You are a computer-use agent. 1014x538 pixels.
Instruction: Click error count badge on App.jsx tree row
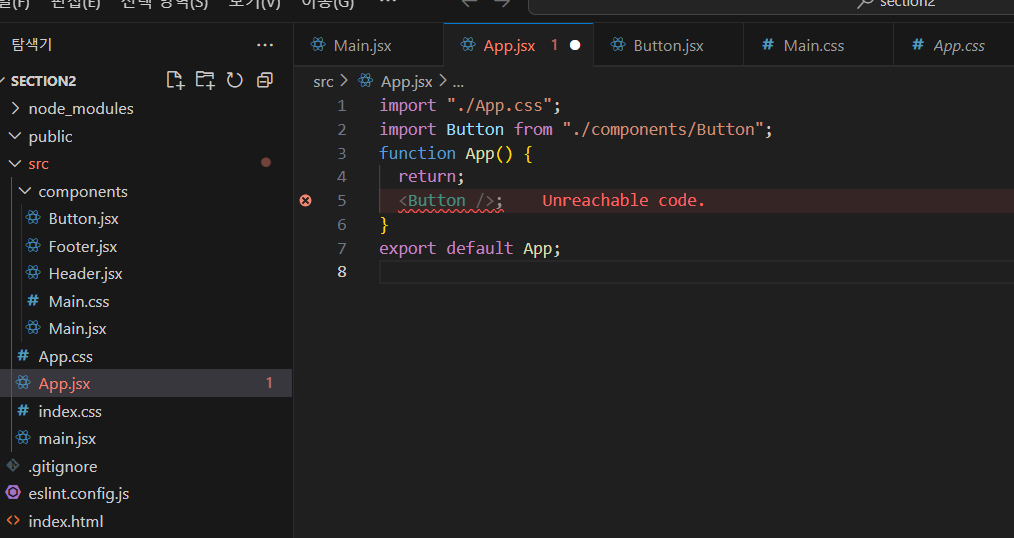(x=269, y=383)
